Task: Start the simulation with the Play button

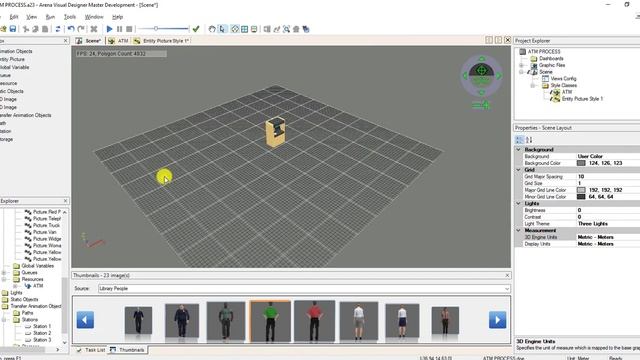Action: [109, 29]
